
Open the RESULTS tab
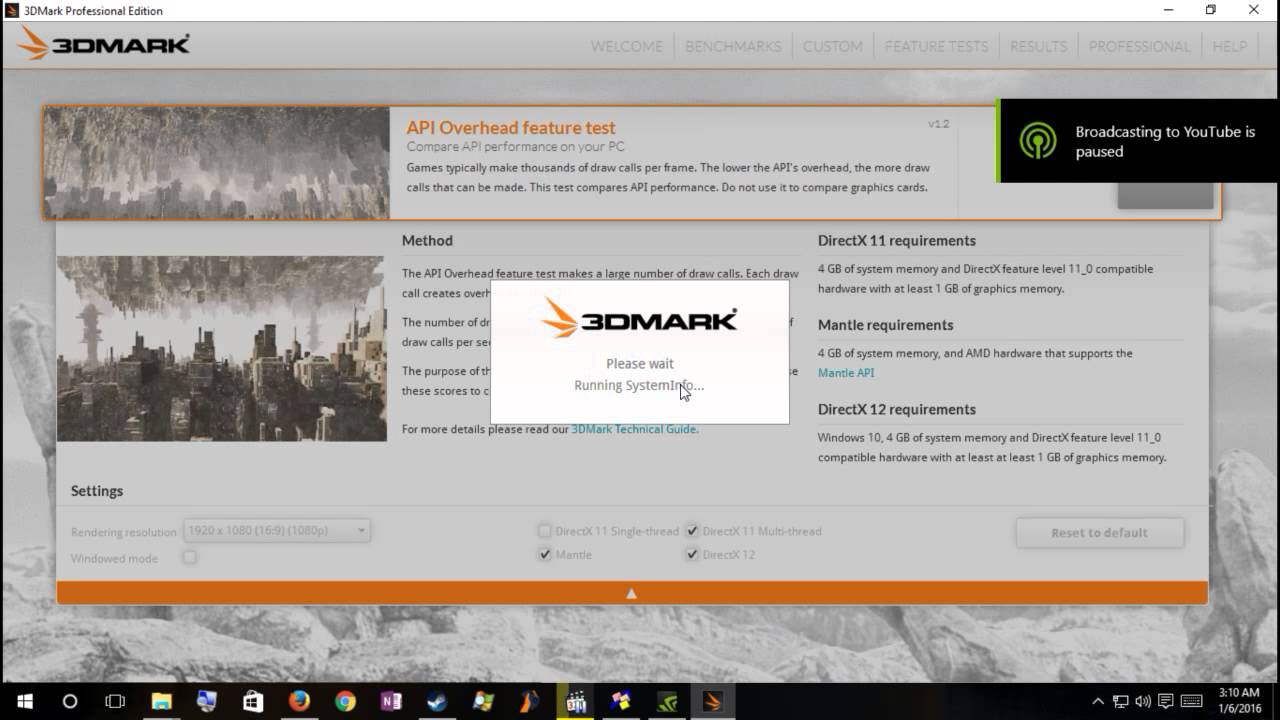point(1038,46)
